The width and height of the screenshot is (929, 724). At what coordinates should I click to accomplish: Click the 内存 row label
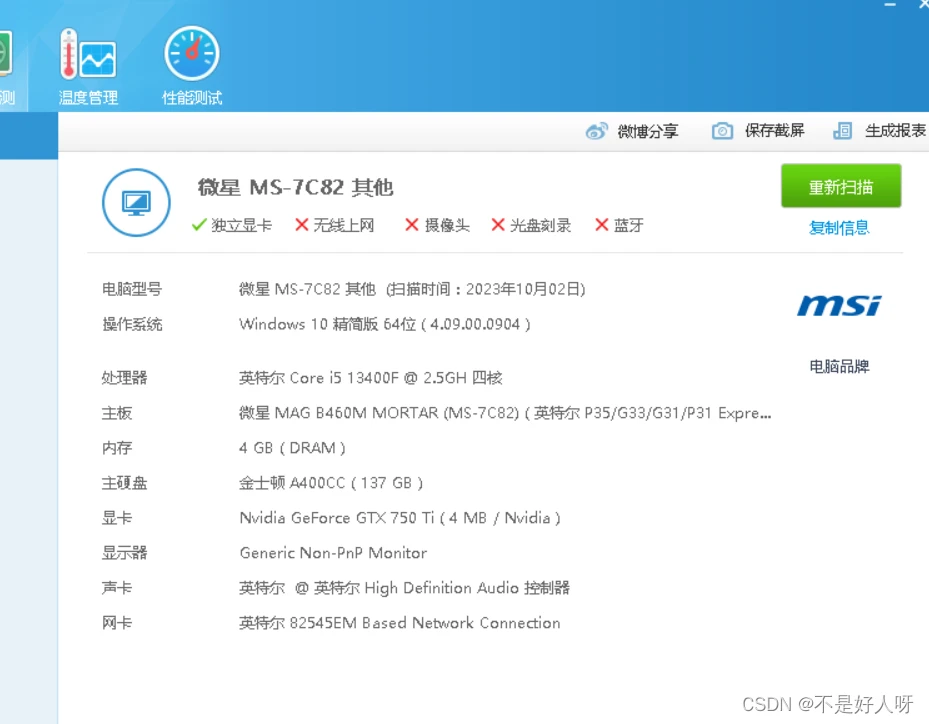click(x=117, y=448)
